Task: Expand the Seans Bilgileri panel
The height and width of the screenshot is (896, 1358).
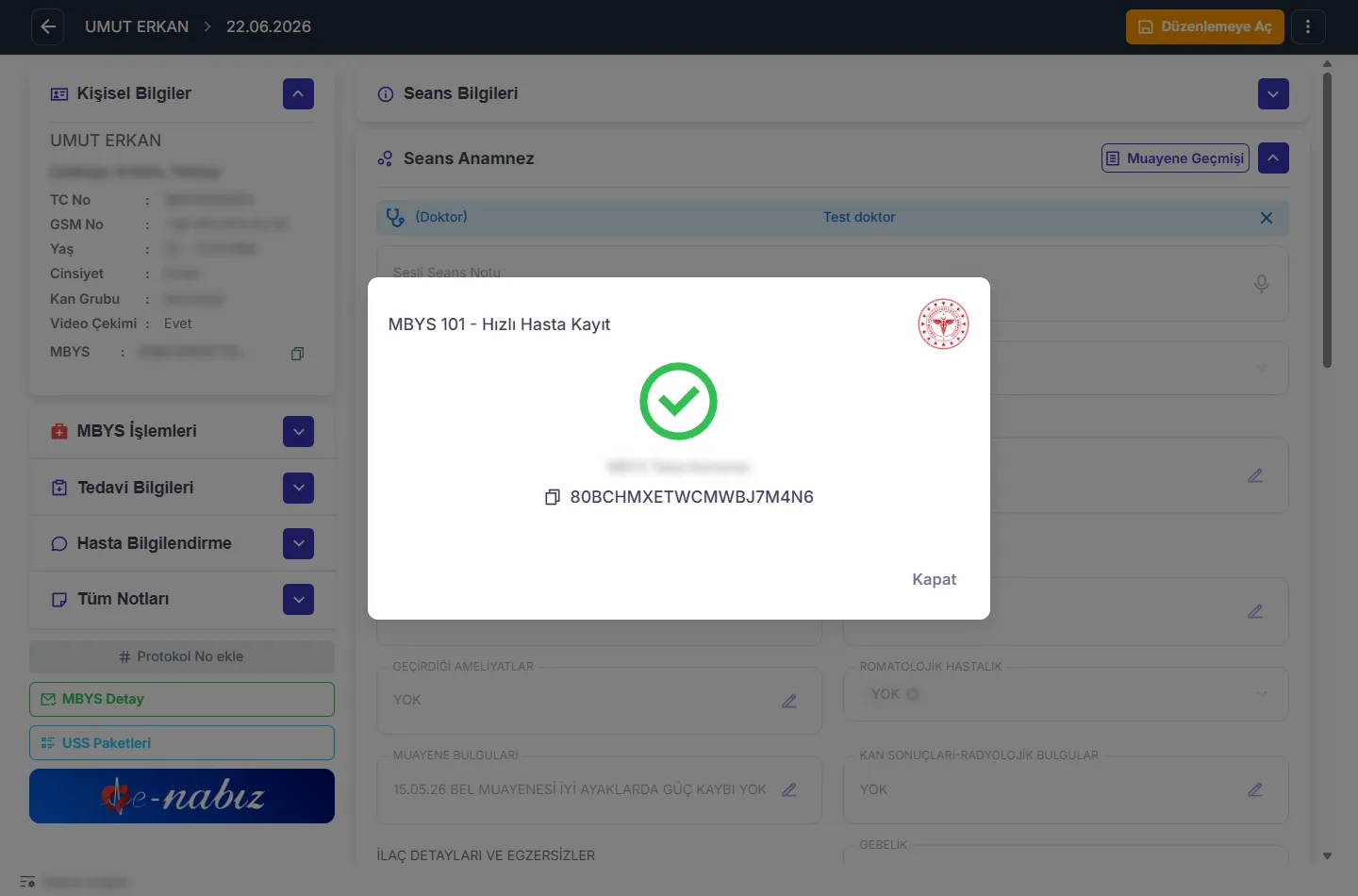Action: (1273, 93)
